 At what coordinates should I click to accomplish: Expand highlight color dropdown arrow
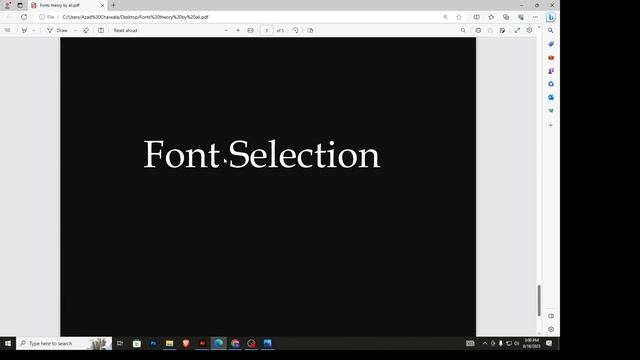(x=34, y=30)
